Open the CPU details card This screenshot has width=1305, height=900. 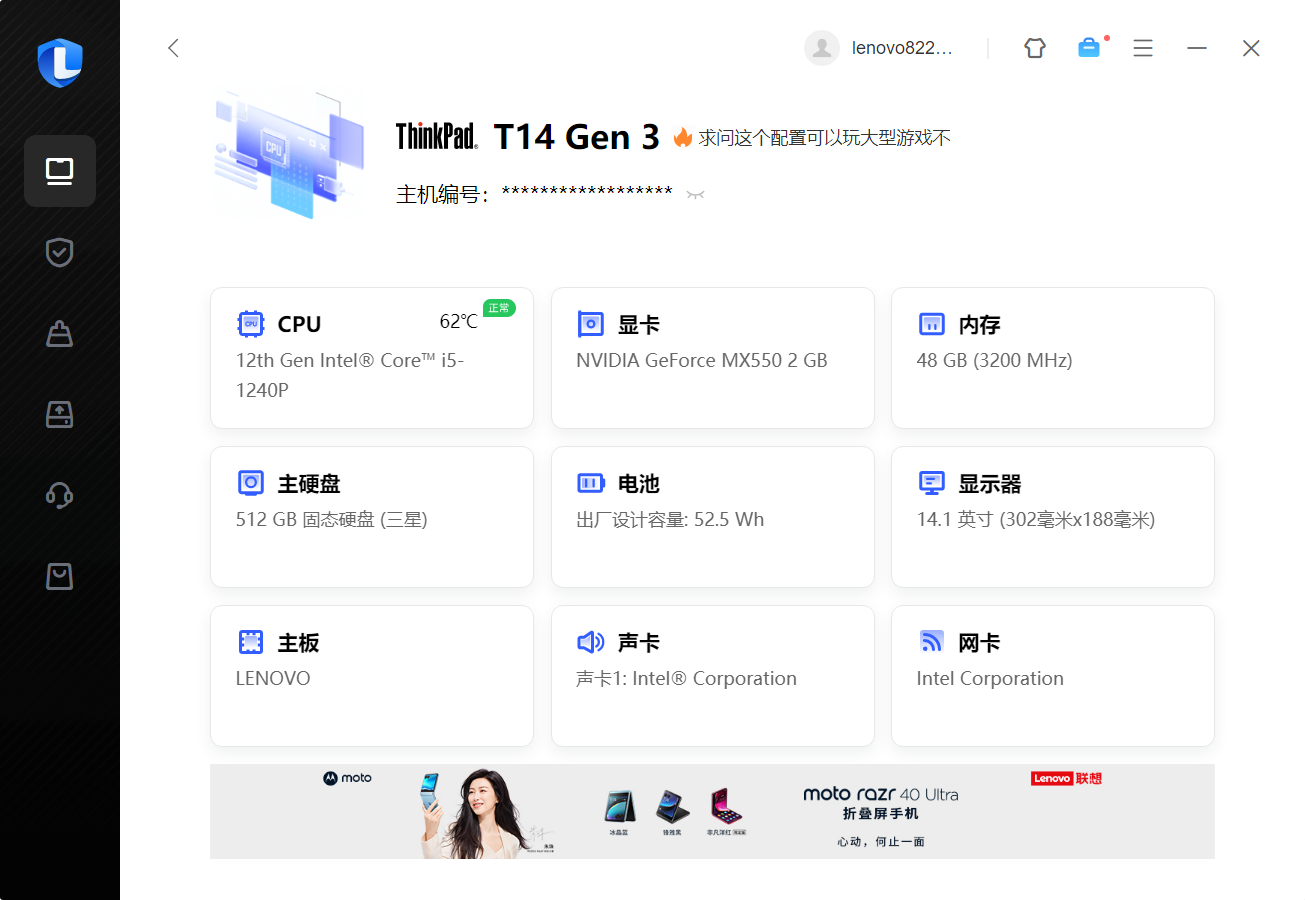tap(372, 358)
